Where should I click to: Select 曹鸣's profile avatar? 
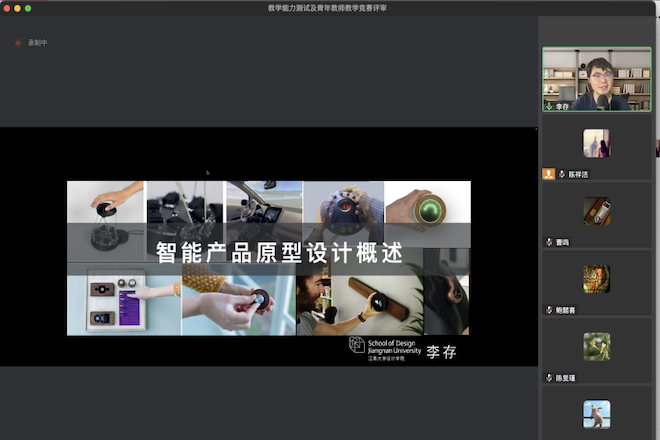coord(597,212)
